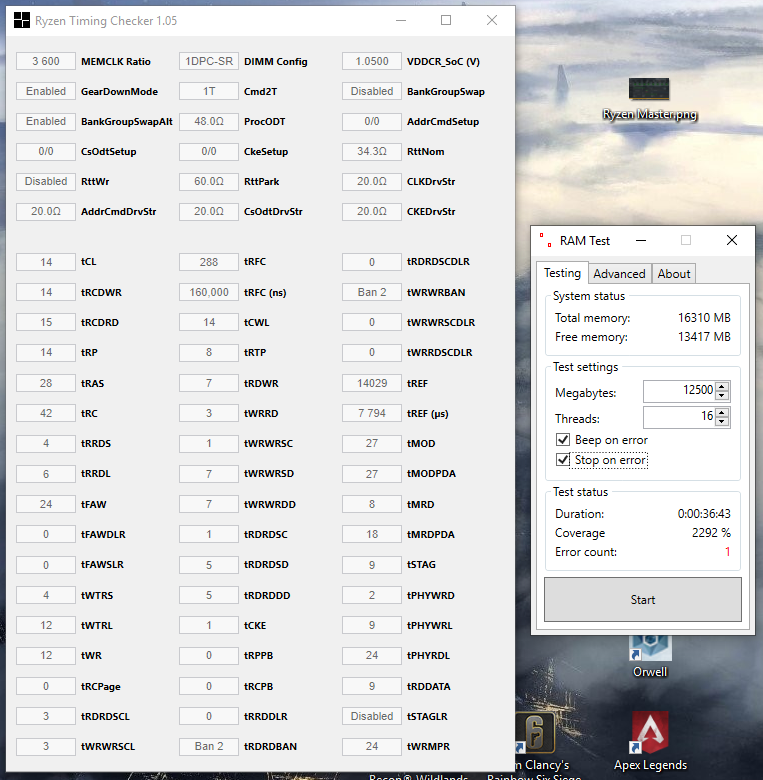Click the DIMM Config 1DPC-SR field
Viewport: 763px width, 780px height.
tap(209, 61)
